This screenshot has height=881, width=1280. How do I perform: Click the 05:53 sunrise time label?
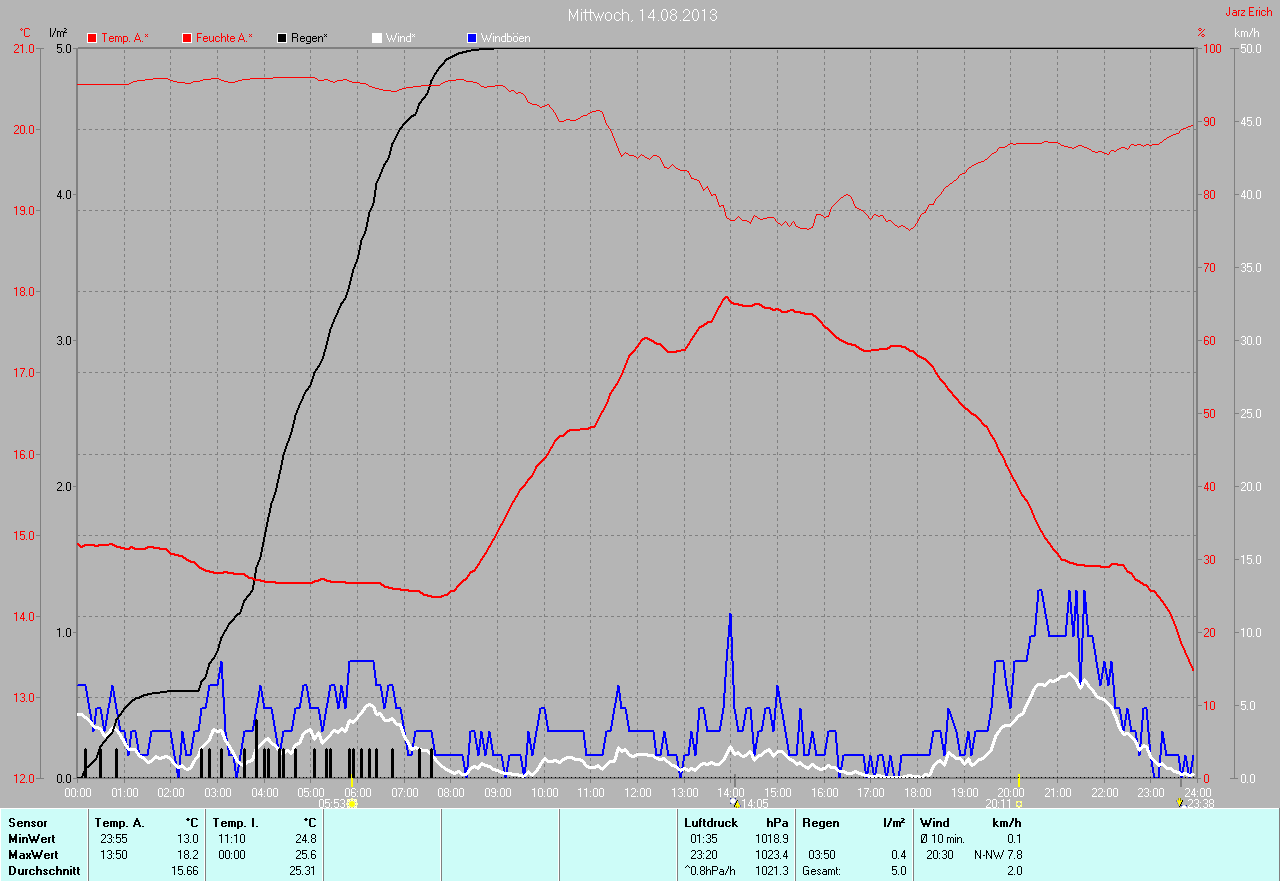332,803
